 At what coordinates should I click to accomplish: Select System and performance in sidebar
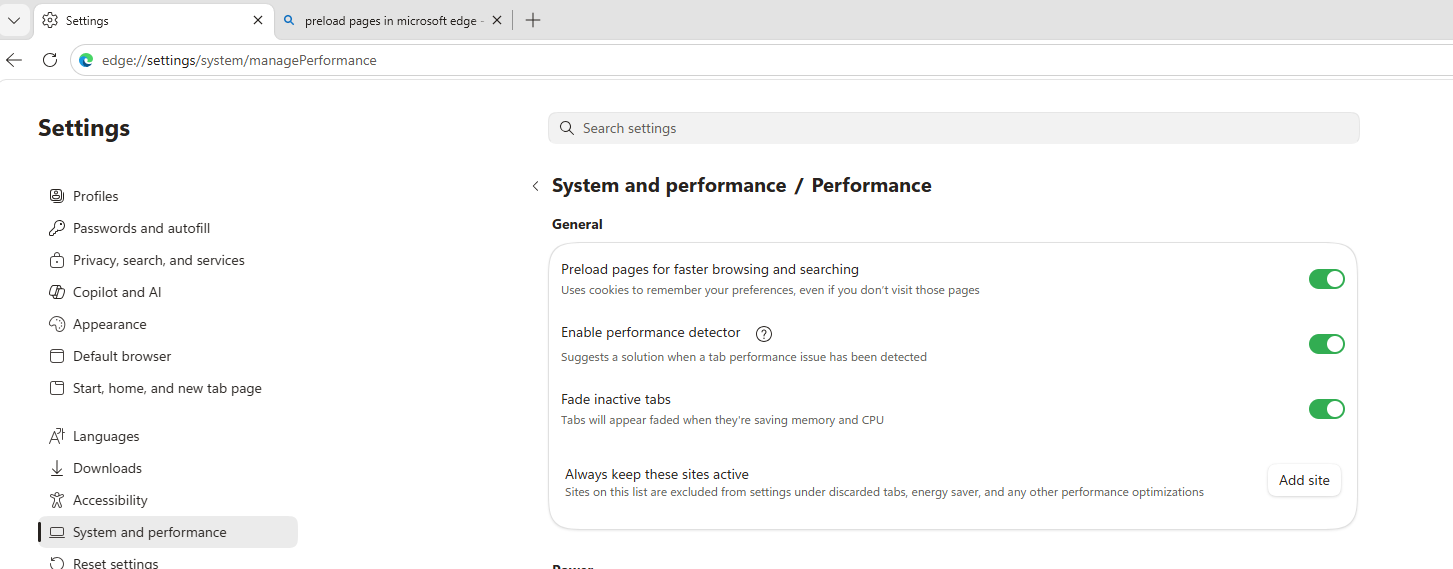coord(168,532)
